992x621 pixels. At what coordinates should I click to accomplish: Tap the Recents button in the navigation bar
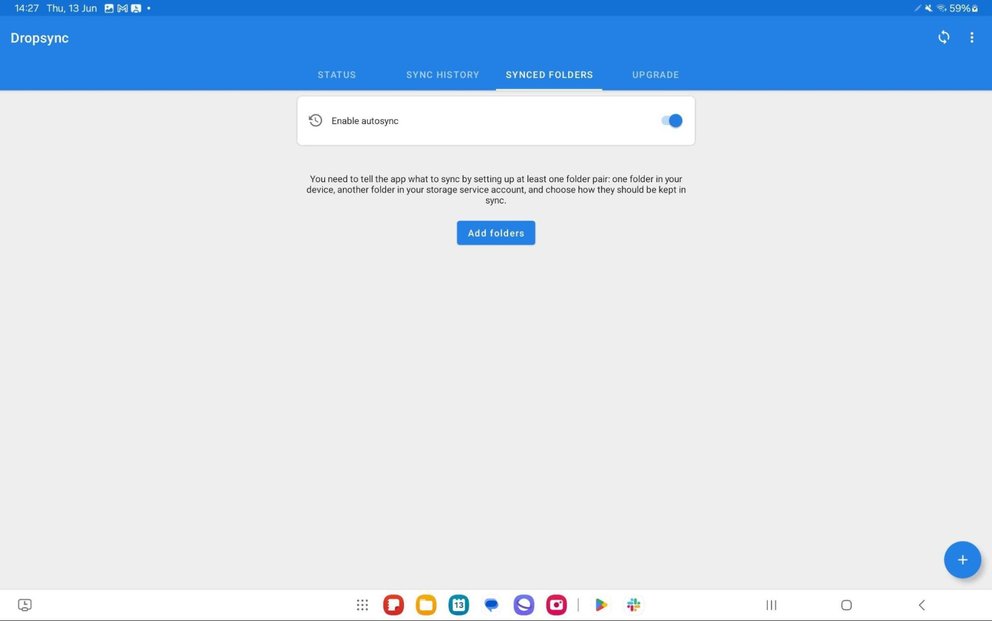(x=771, y=604)
